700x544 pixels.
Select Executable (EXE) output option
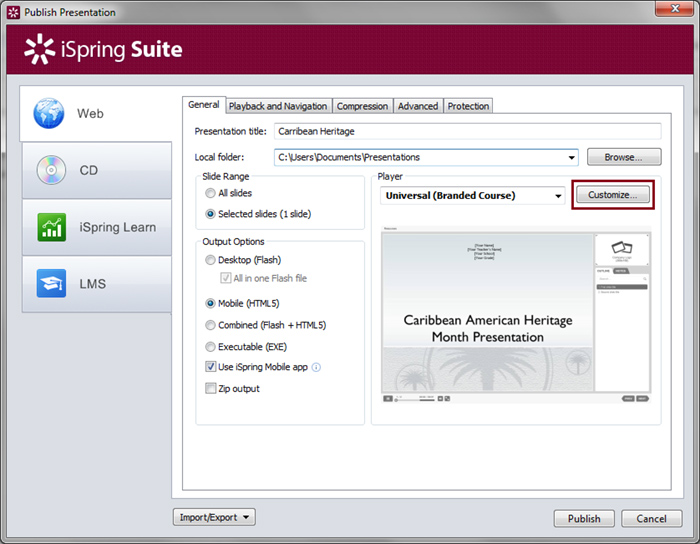tap(210, 347)
